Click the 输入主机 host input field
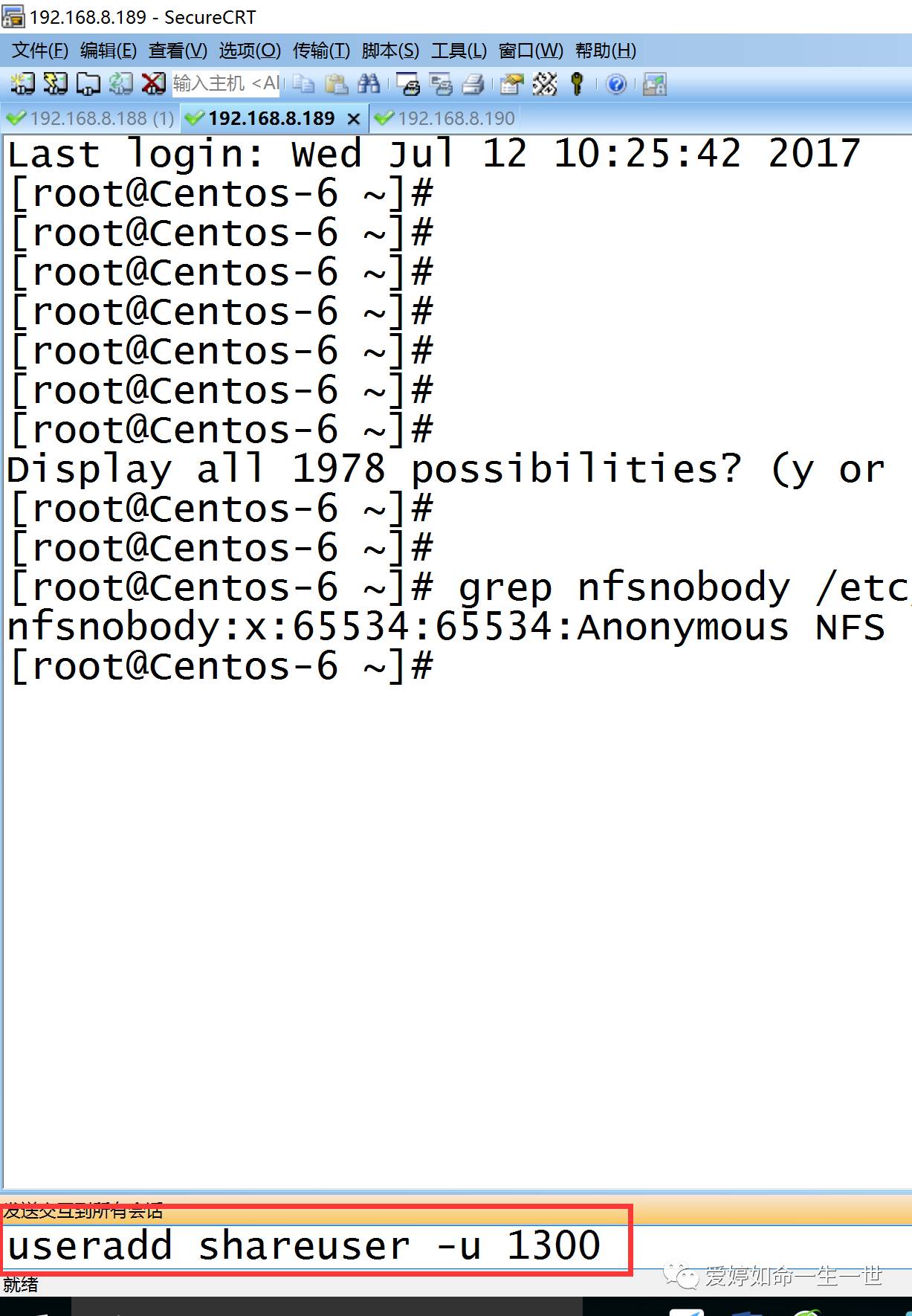 click(x=225, y=83)
